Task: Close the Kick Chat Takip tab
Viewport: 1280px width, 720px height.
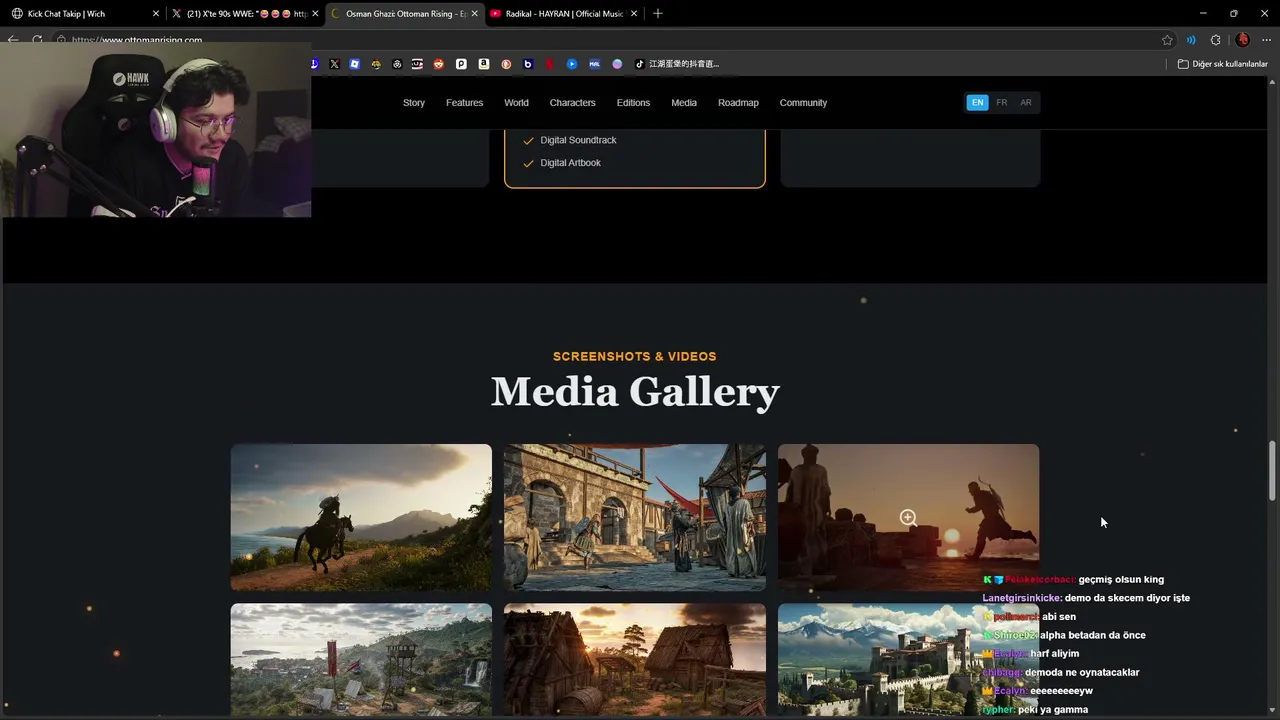Action: click(x=155, y=14)
